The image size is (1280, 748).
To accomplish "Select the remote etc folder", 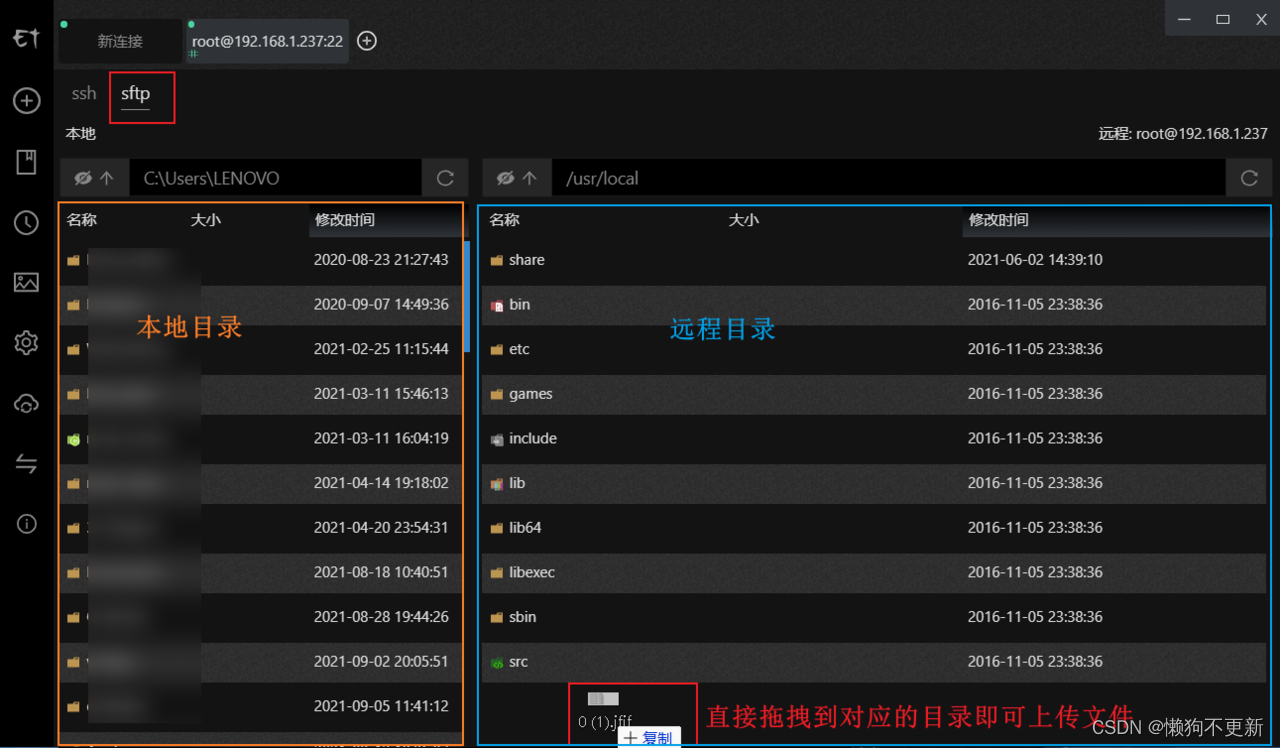I will (874, 349).
